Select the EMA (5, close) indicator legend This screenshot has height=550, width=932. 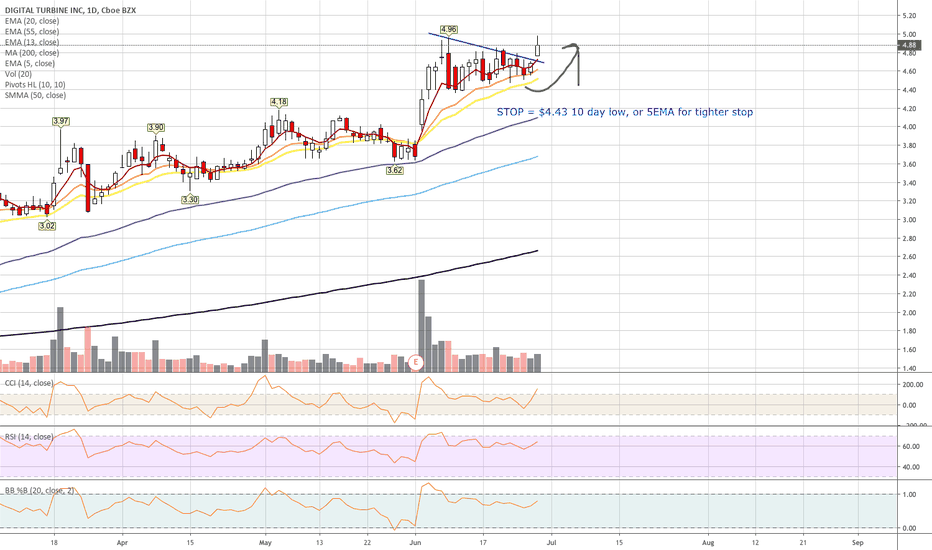pos(30,64)
